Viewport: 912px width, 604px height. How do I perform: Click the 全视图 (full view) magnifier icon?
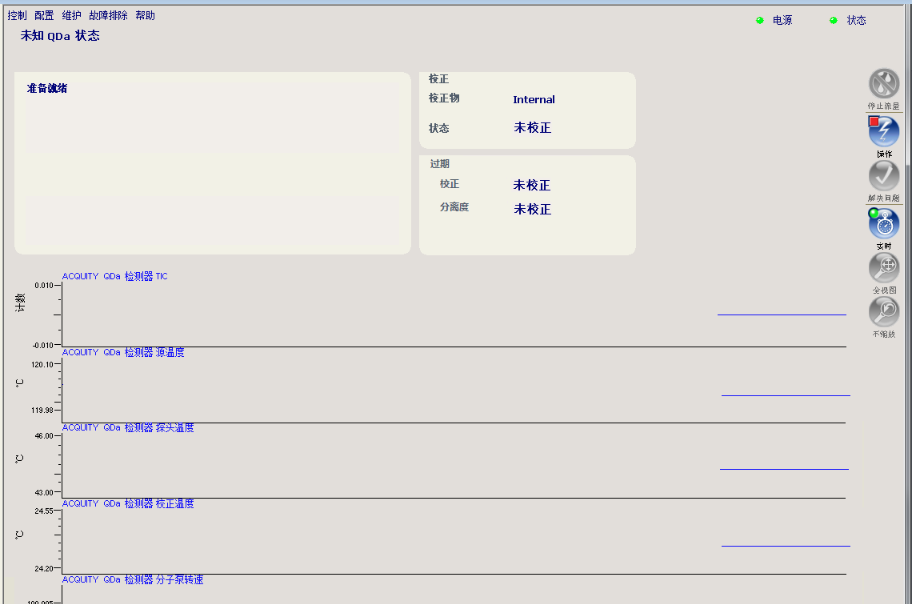coord(883,268)
